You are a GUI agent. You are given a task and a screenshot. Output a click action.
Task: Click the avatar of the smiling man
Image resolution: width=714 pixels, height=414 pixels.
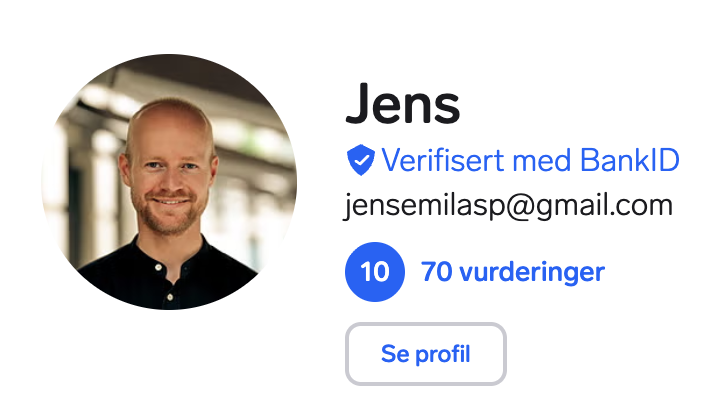tap(169, 182)
